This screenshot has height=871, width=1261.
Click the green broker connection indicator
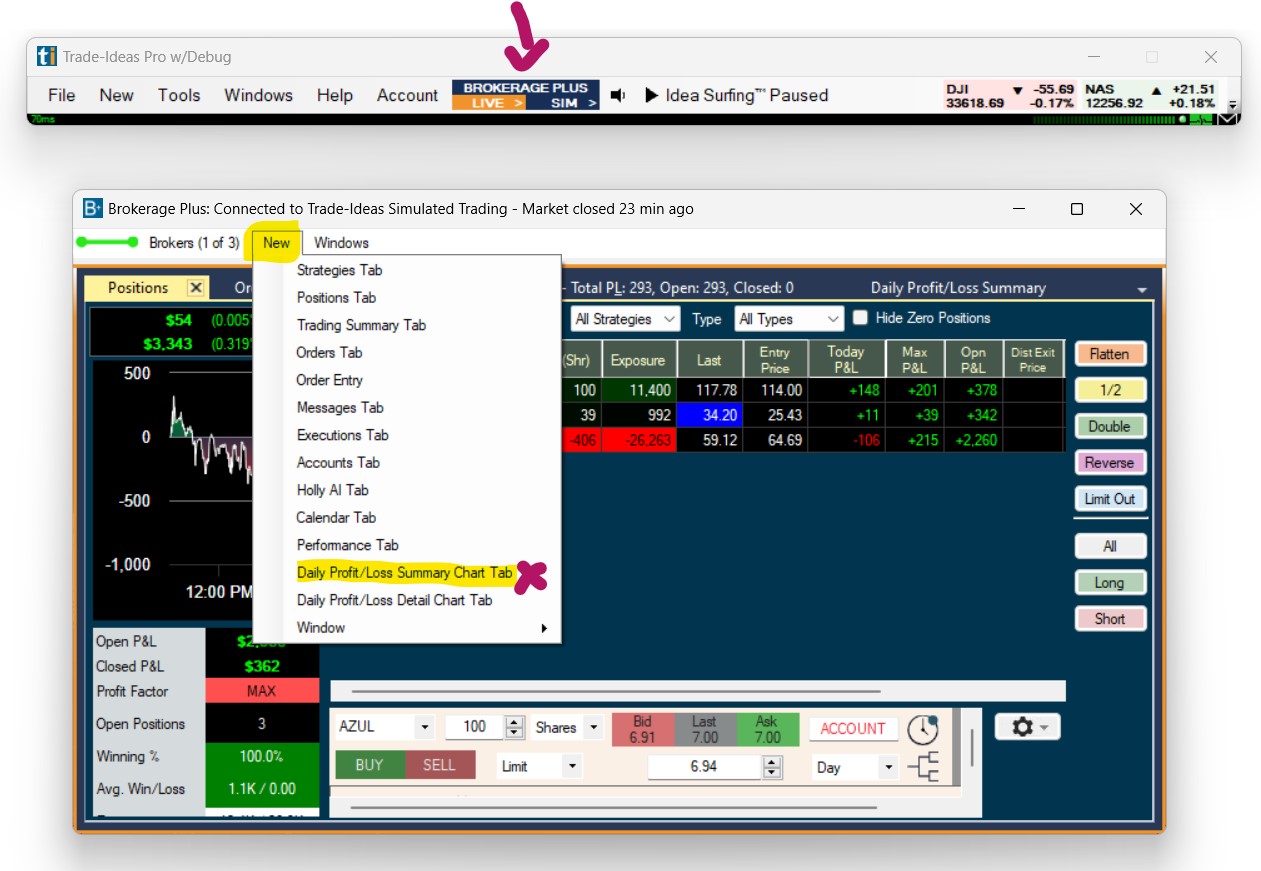point(107,242)
